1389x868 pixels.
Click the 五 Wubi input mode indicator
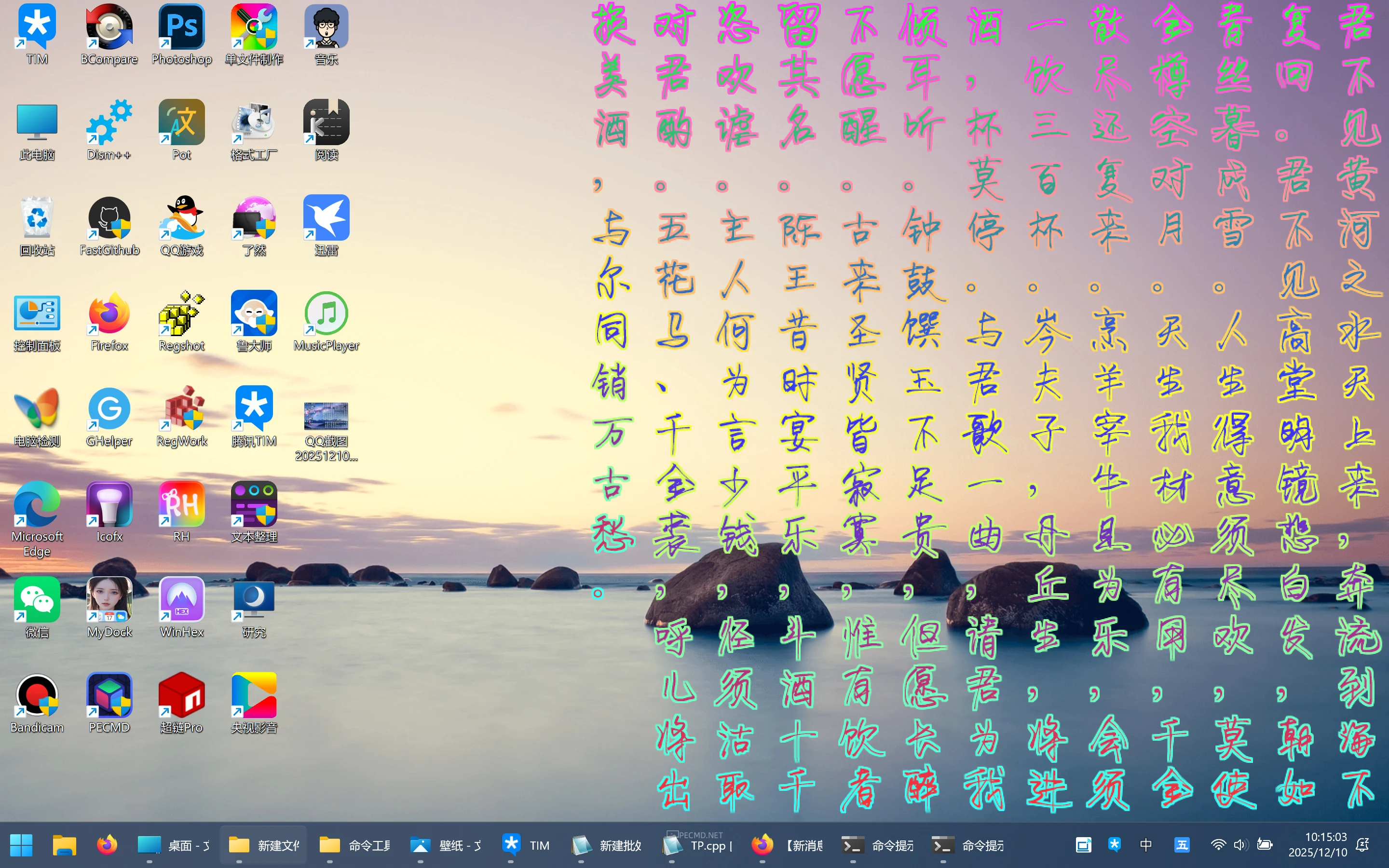[1181, 844]
